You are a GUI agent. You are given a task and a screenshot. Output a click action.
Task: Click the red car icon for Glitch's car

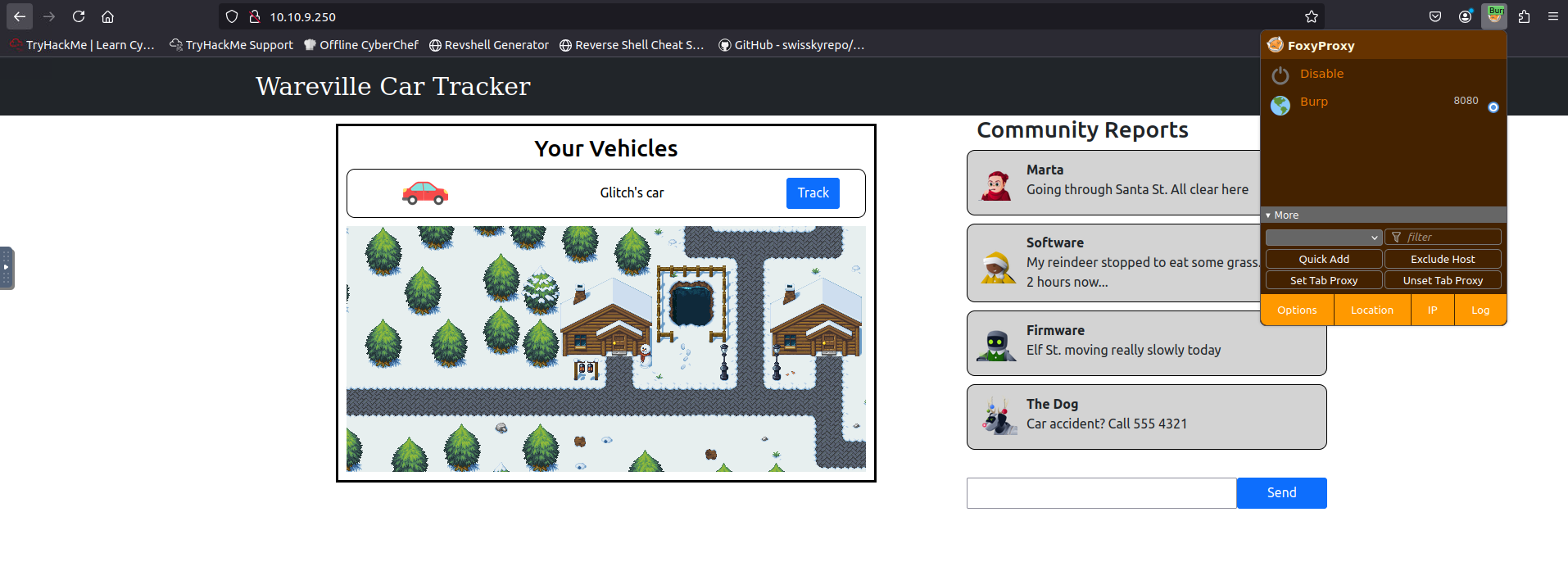click(424, 193)
